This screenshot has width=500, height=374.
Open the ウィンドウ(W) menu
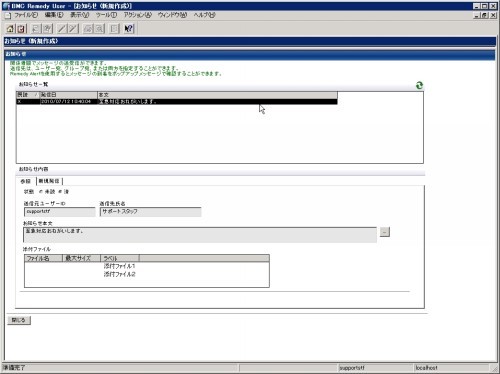pyautogui.click(x=172, y=15)
